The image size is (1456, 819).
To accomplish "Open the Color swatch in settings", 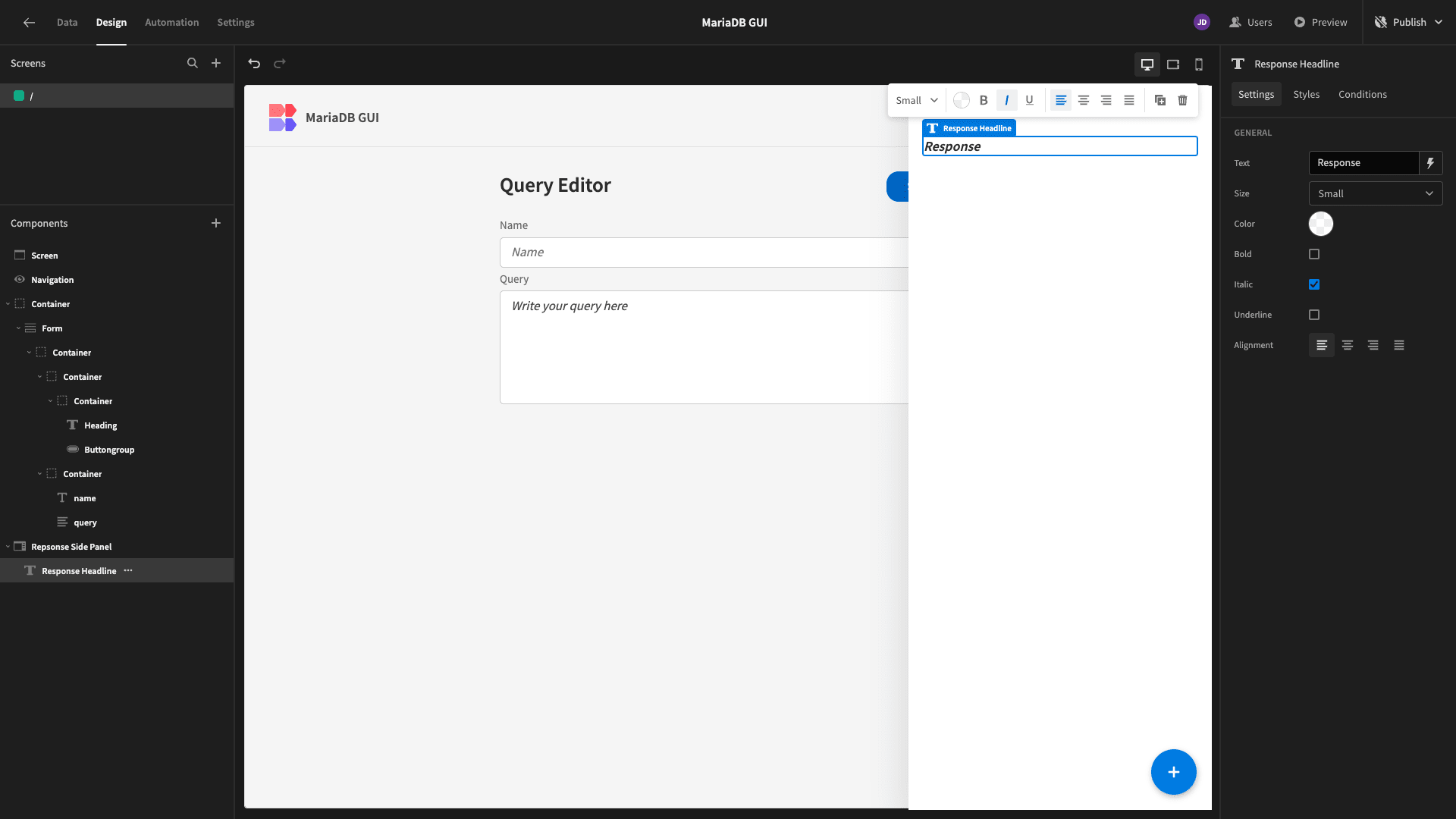I will click(1321, 224).
